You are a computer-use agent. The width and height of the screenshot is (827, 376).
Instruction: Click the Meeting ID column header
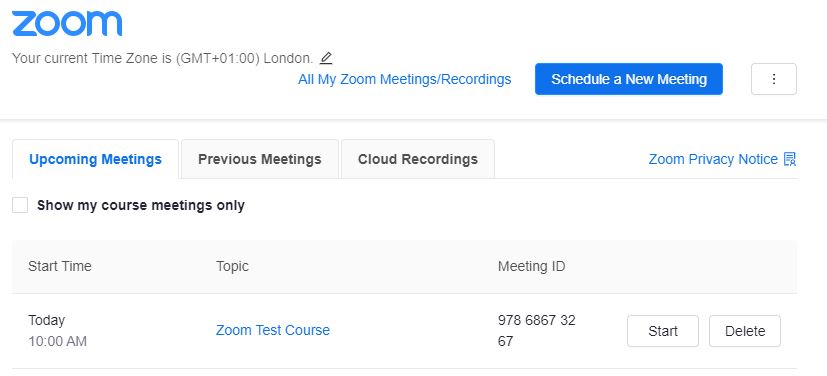click(x=531, y=266)
